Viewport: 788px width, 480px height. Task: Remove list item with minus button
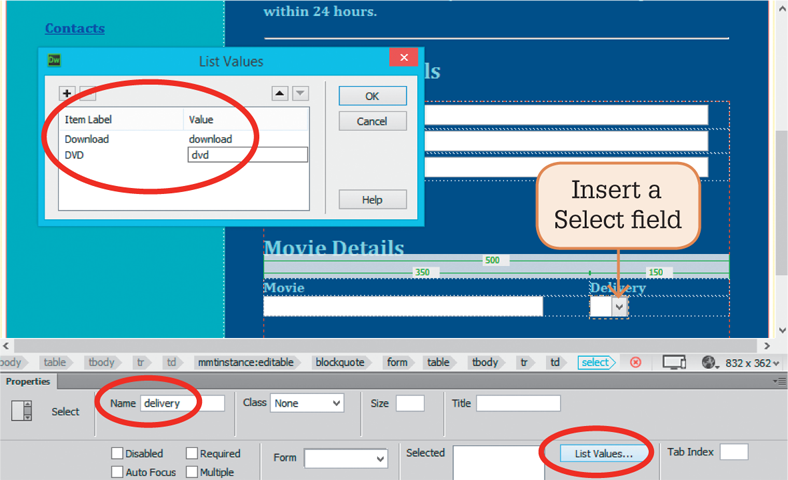tap(87, 93)
